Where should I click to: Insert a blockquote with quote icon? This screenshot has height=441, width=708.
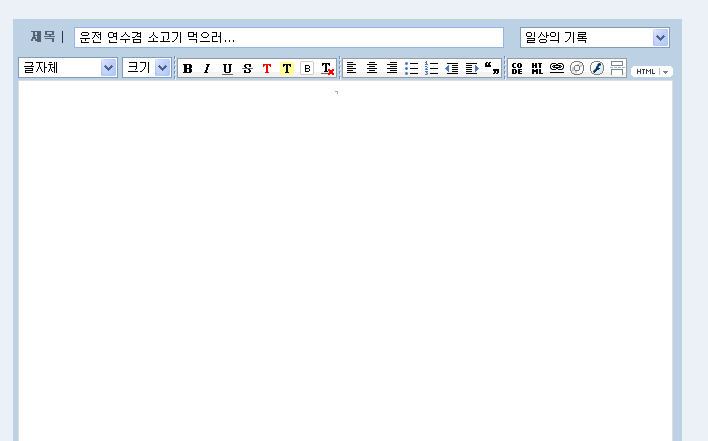pyautogui.click(x=492, y=68)
